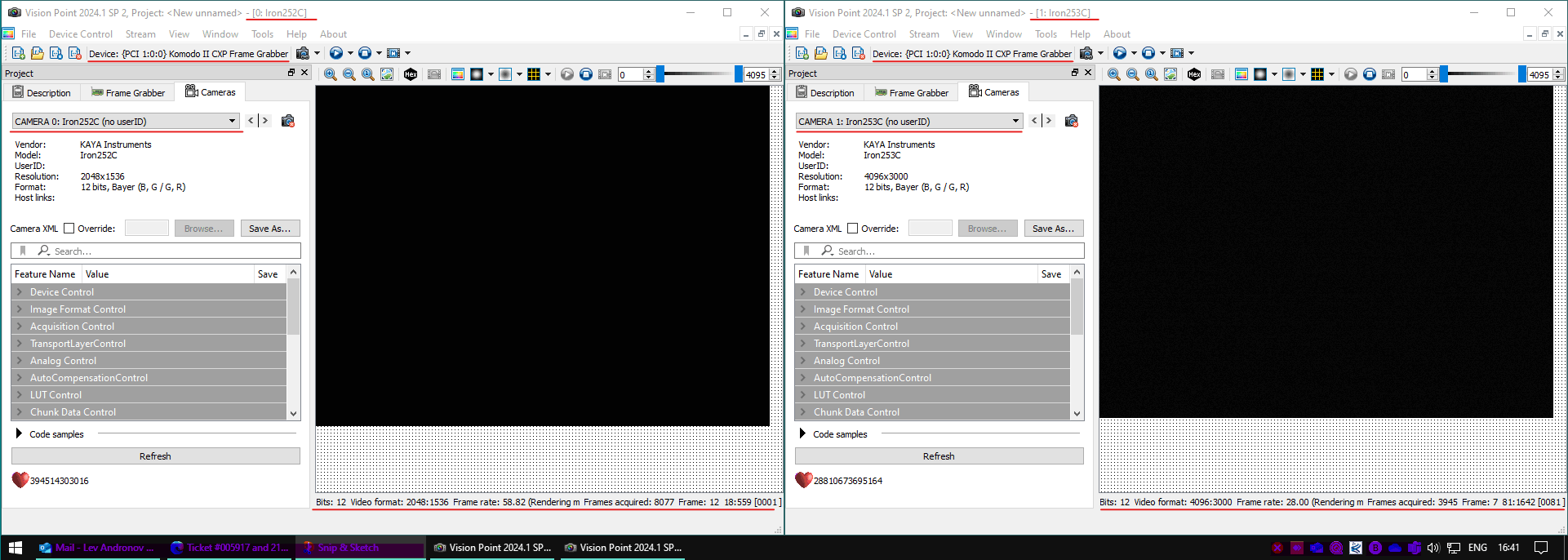Open View menu in Iron253C window

962,33
